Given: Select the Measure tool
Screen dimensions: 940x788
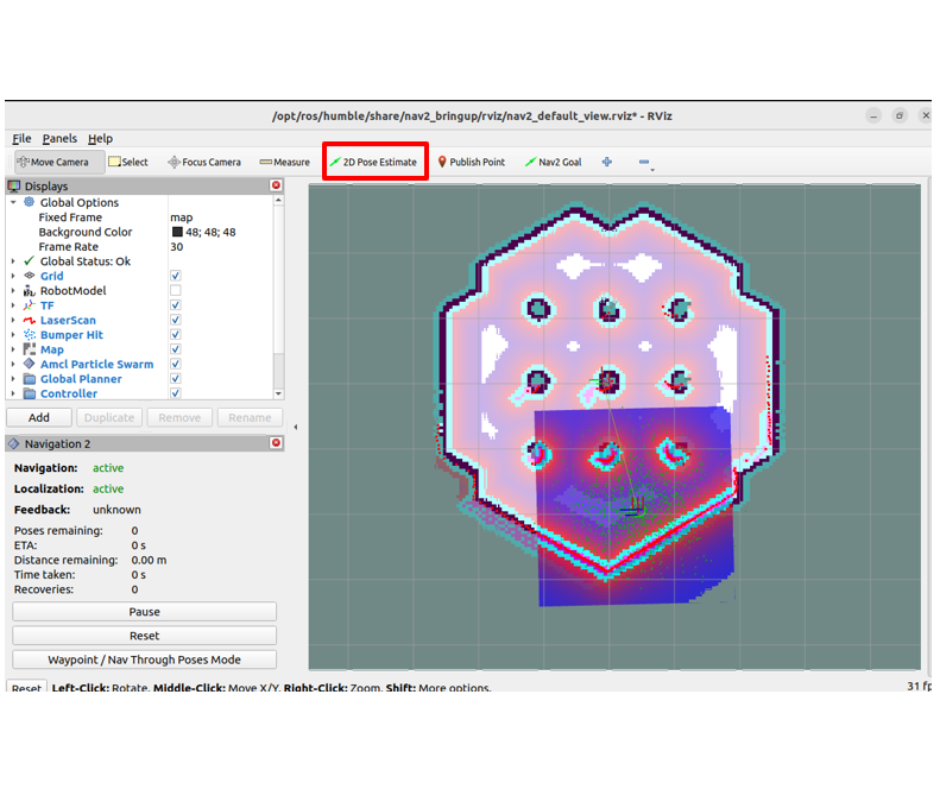Looking at the screenshot, I should click(x=285, y=162).
